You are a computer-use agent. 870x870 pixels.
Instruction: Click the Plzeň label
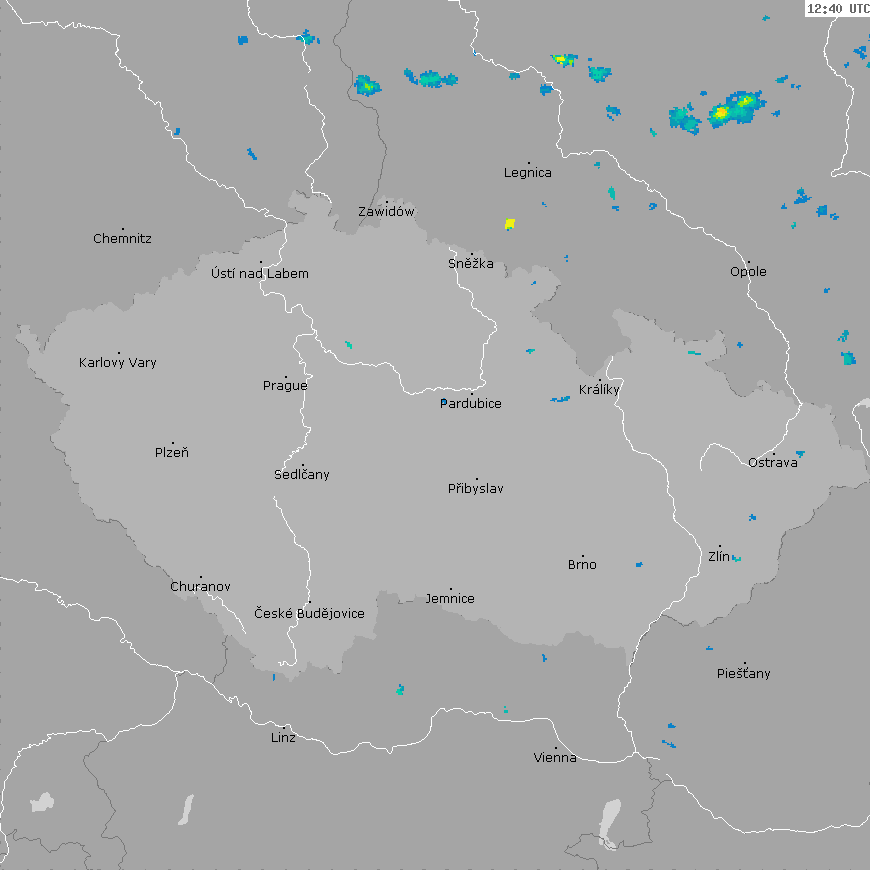coord(172,453)
